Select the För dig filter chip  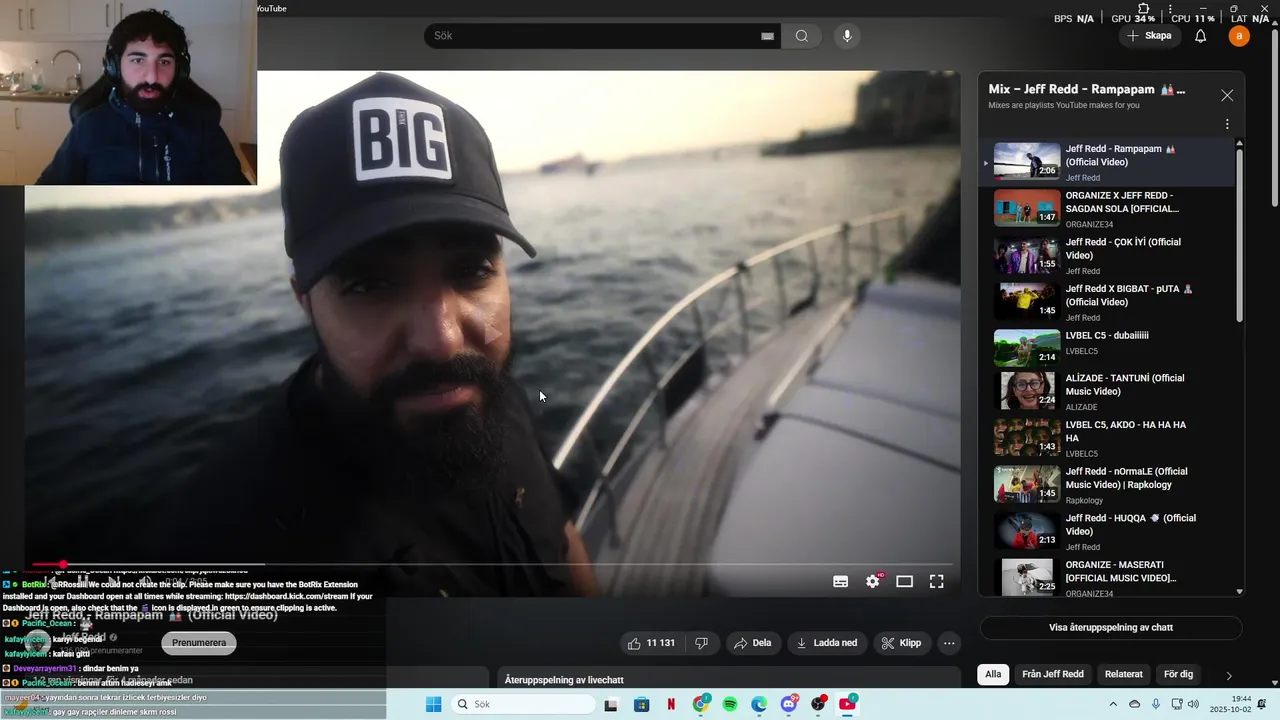click(x=1179, y=674)
